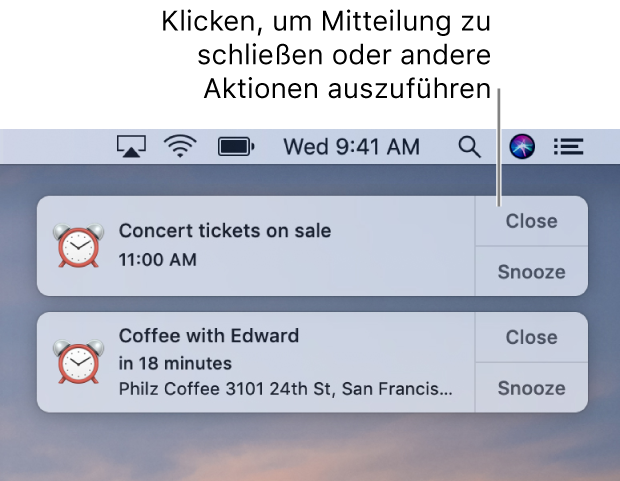Viewport: 620px width, 481px height.
Task: Click the Wed 9:41 AM clock
Action: tap(352, 147)
